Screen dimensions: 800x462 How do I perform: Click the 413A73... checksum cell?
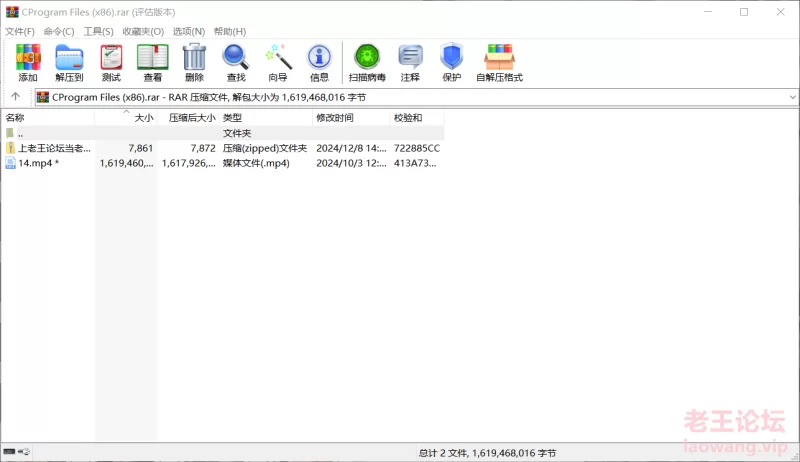click(415, 163)
